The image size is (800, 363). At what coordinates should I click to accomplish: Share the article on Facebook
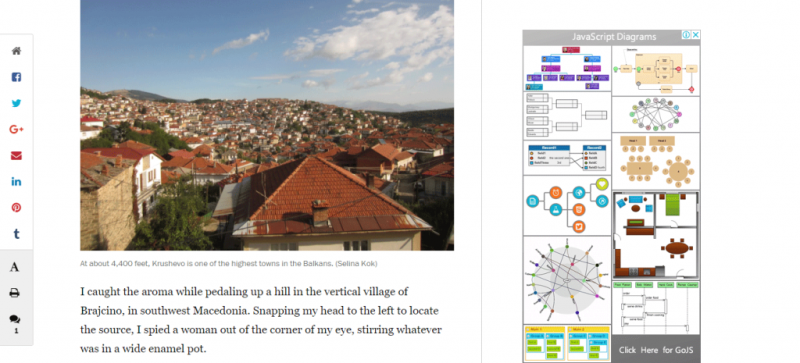16,77
